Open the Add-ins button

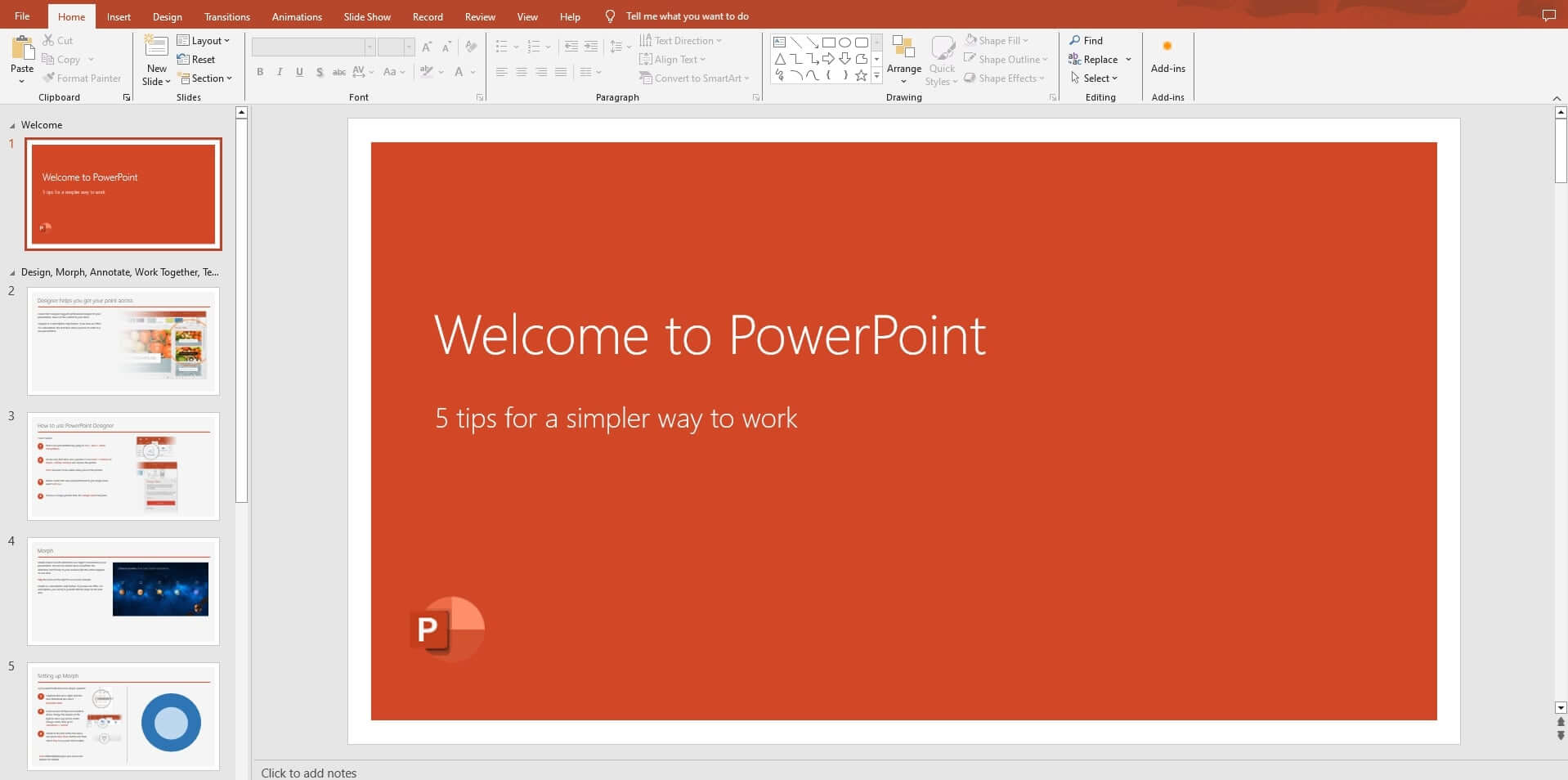coord(1167,56)
